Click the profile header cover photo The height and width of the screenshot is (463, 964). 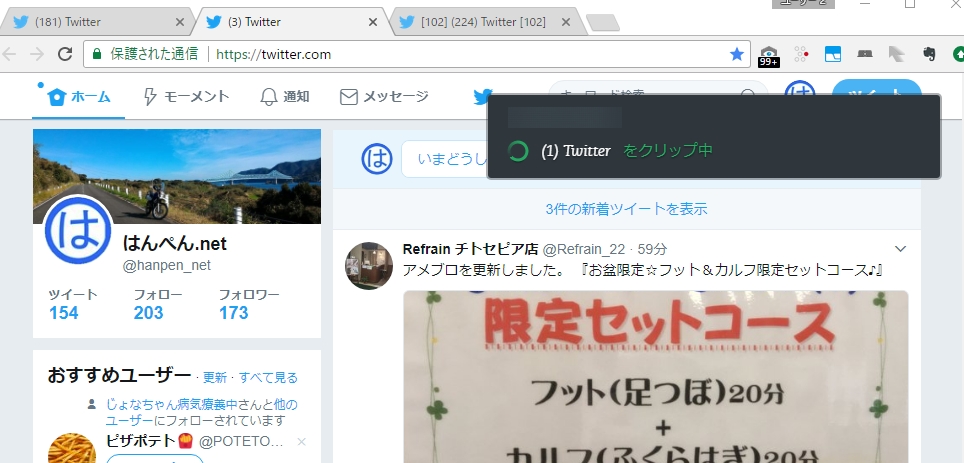(x=177, y=176)
